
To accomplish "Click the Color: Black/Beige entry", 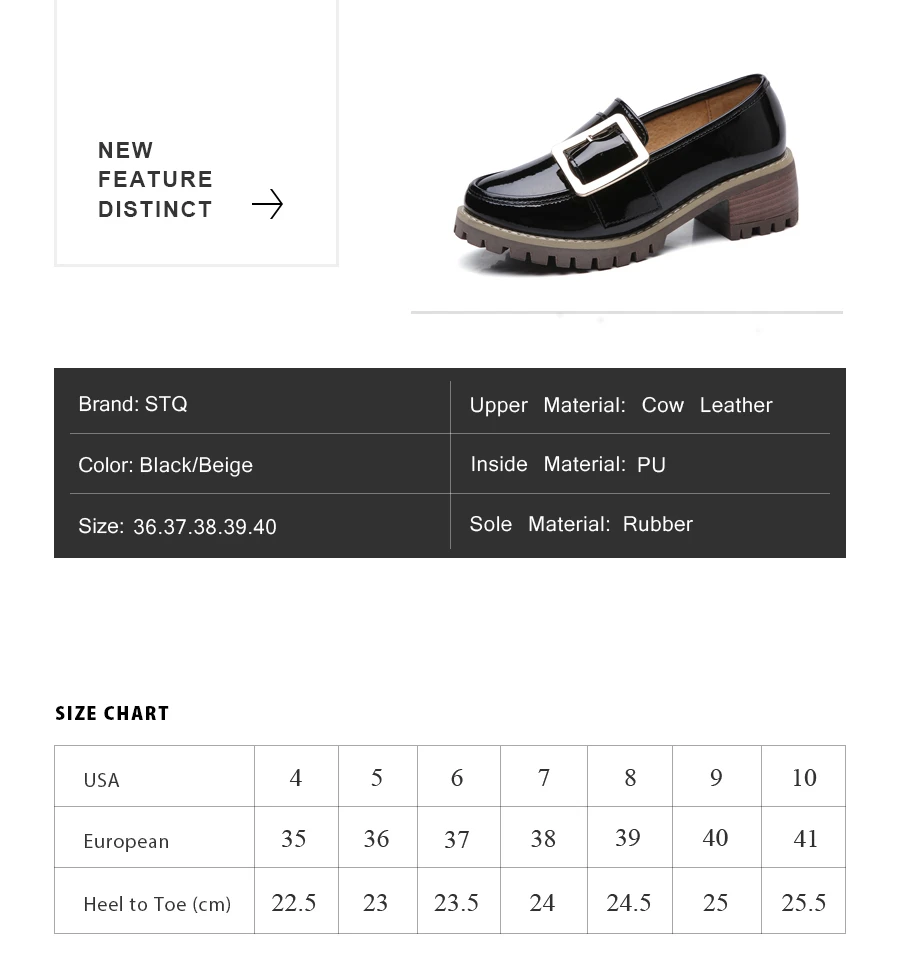I will pos(166,465).
